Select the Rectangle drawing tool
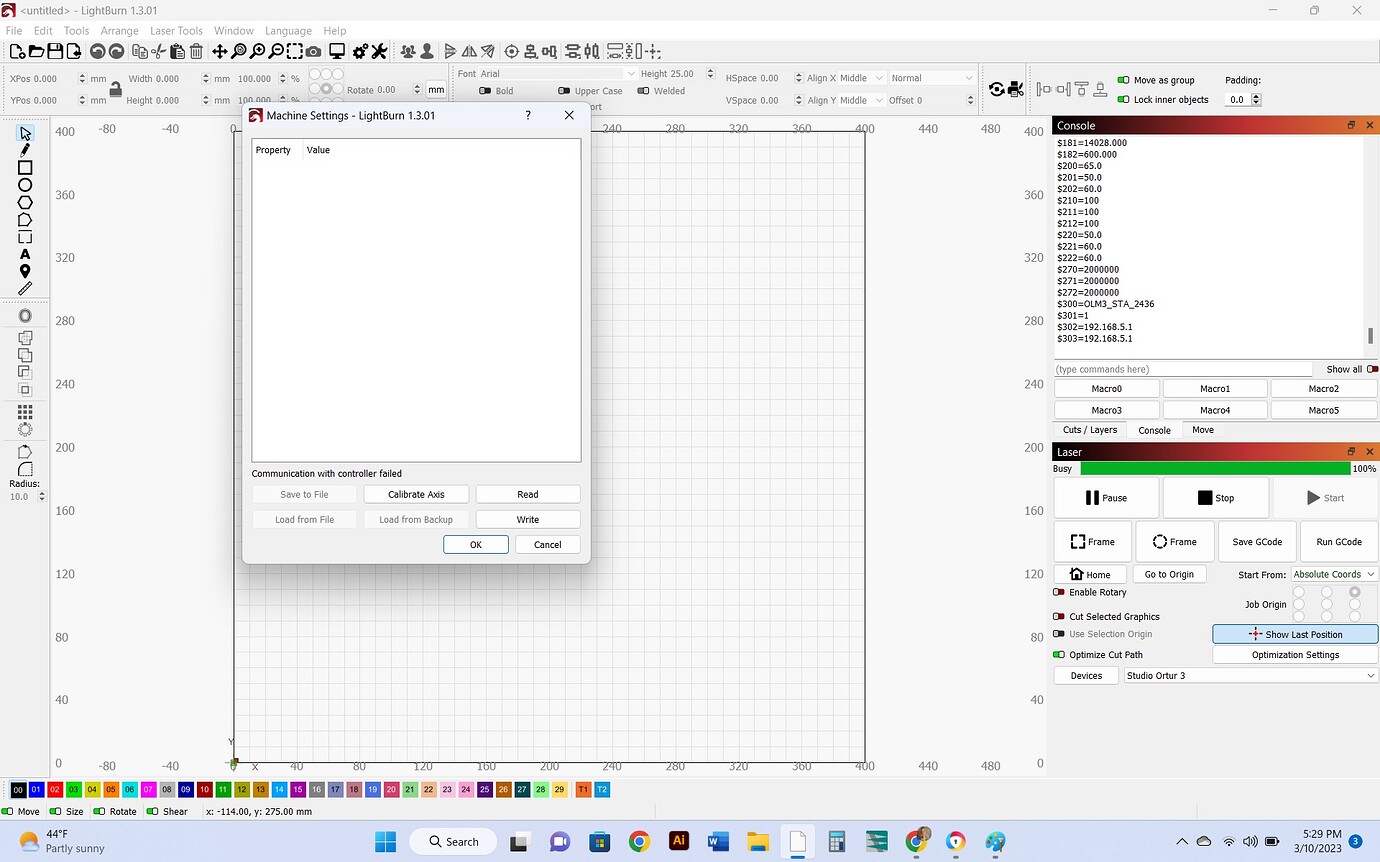 25,168
